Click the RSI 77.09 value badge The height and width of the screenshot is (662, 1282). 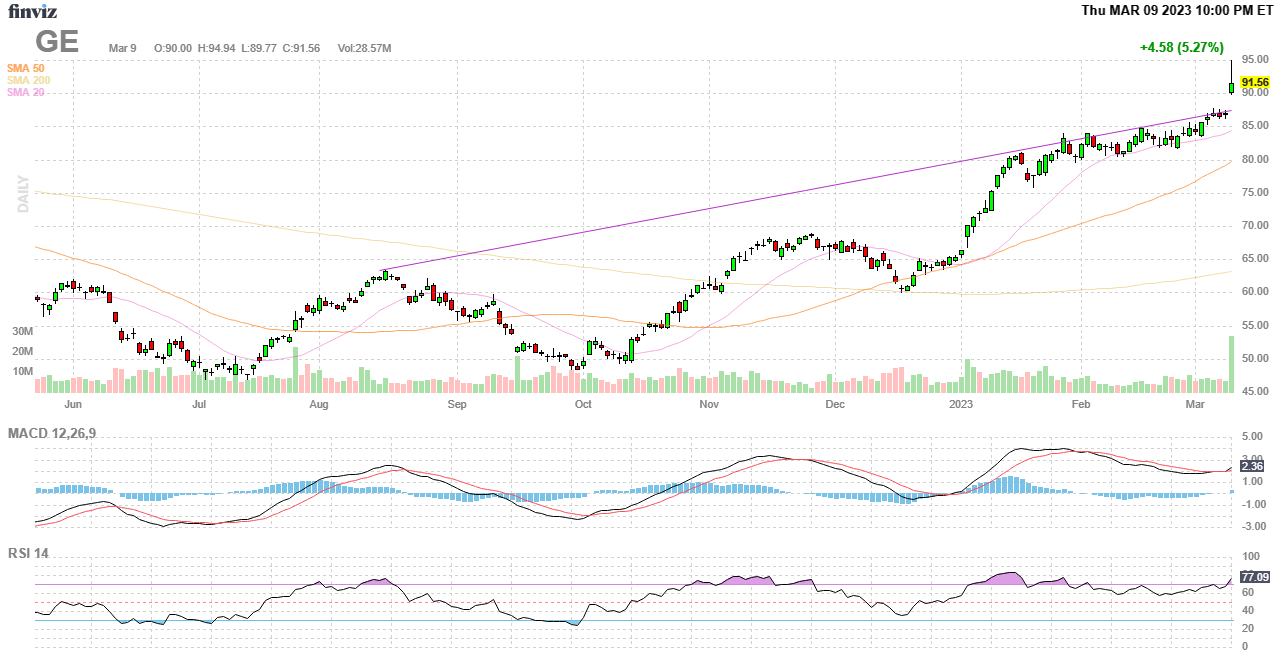click(1254, 577)
